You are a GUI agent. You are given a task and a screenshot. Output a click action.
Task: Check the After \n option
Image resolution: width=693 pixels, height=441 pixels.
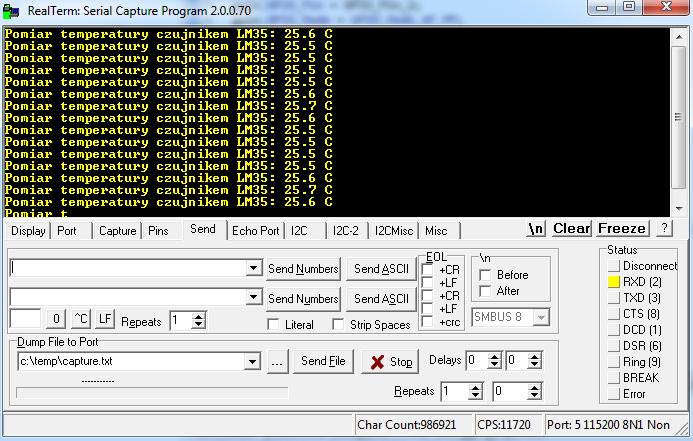(485, 291)
